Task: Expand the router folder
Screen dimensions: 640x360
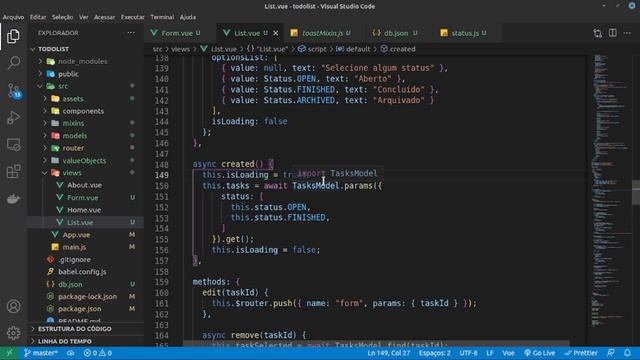Action: pyautogui.click(x=86, y=148)
